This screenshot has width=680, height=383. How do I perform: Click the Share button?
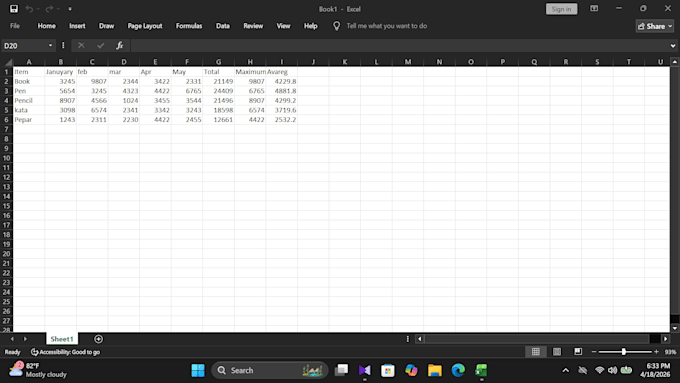[654, 26]
